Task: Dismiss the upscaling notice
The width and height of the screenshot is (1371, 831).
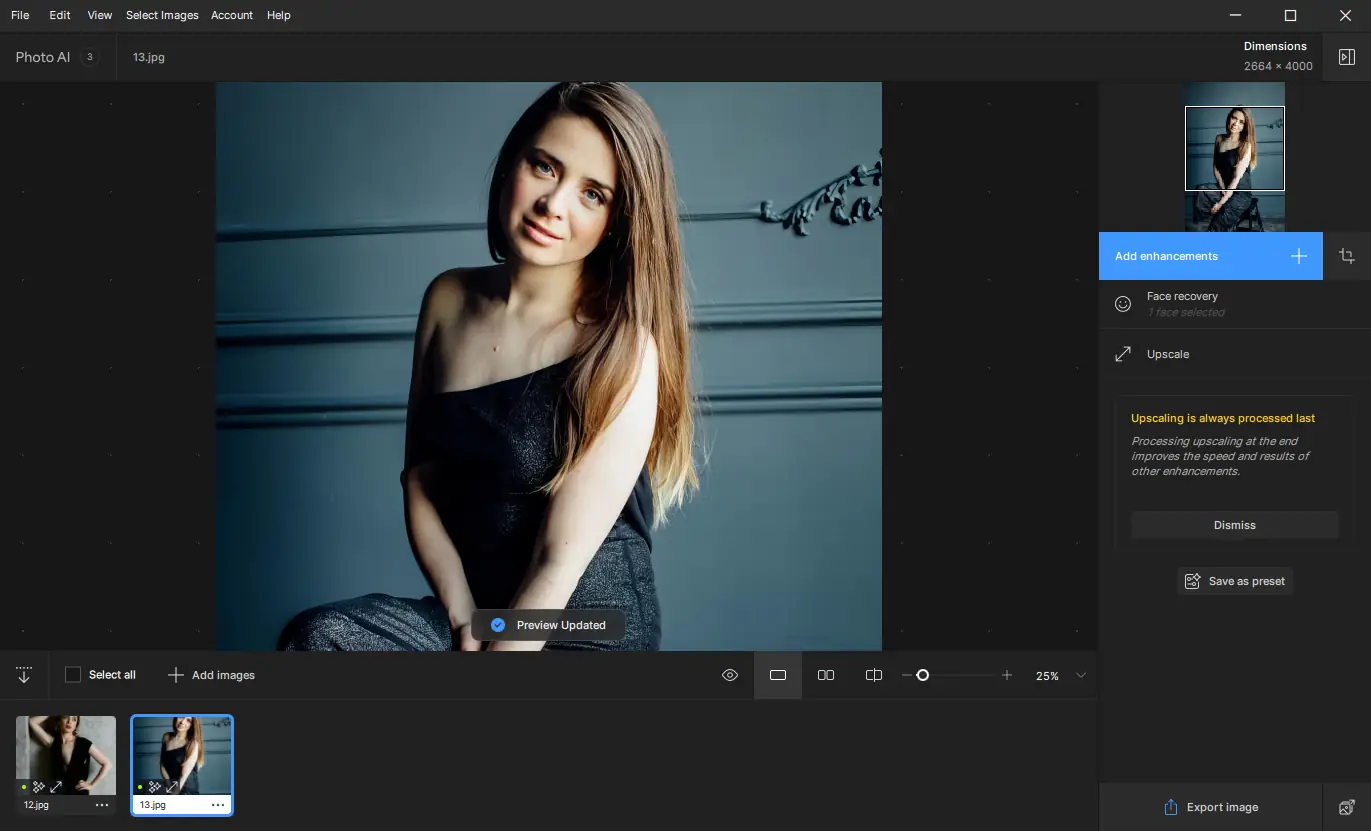Action: point(1234,525)
